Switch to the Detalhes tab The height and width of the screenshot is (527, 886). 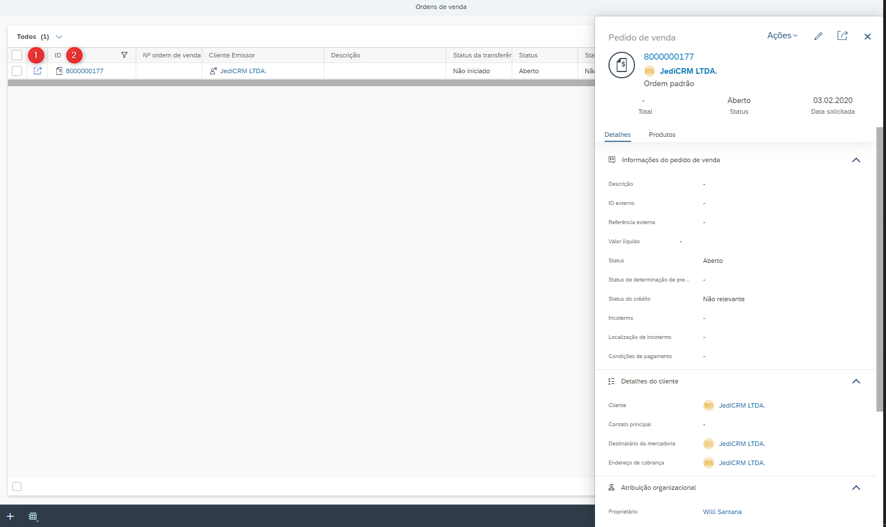click(617, 135)
